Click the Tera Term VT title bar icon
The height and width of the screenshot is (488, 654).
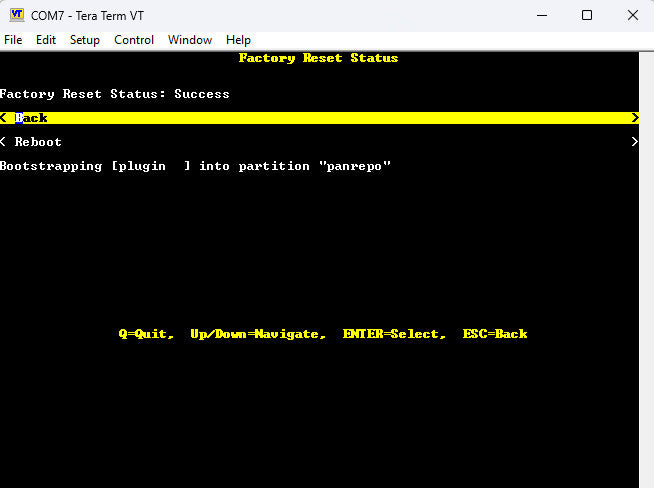(x=17, y=15)
